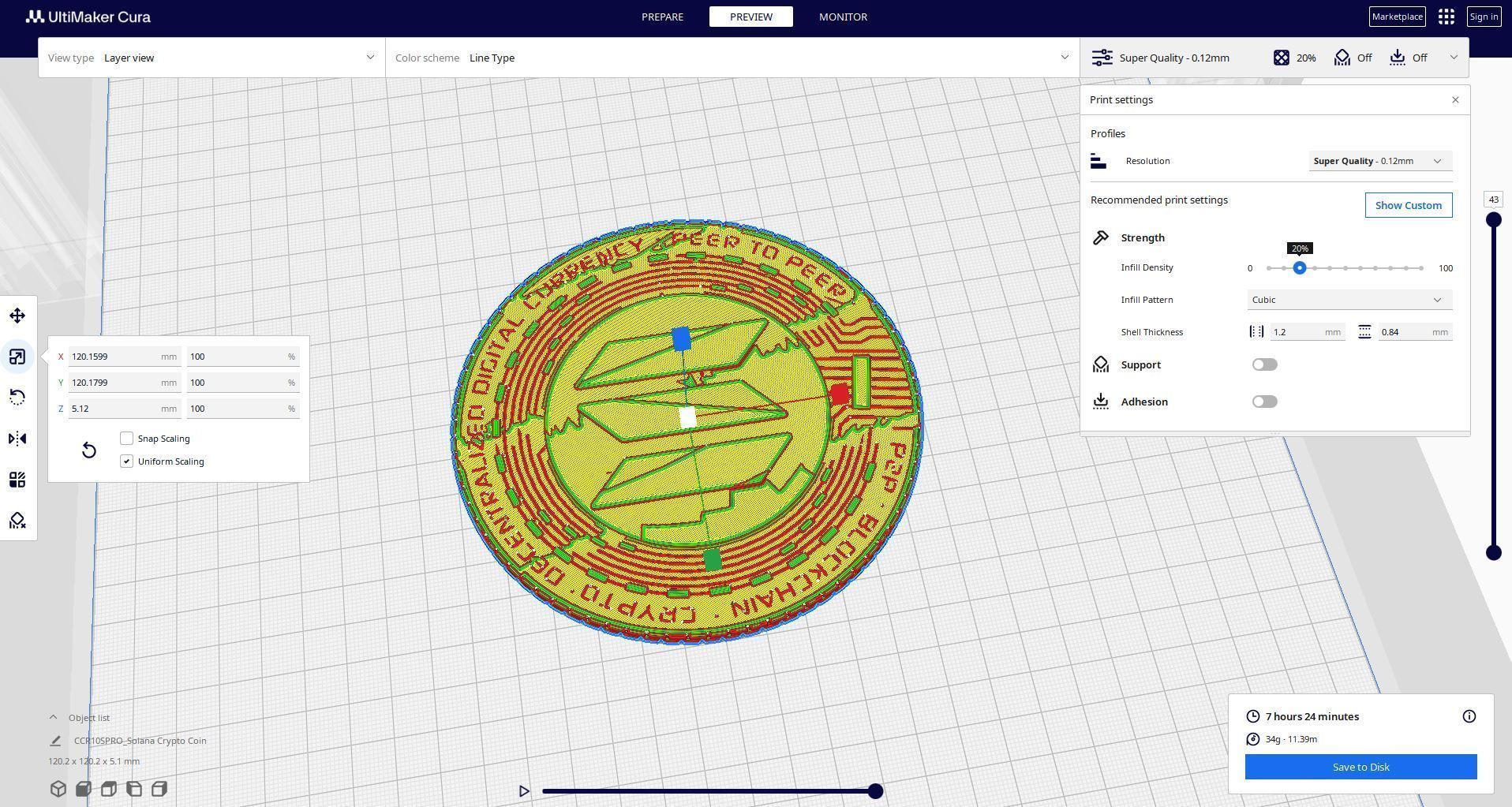1512x807 pixels.
Task: Close the Print settings panel
Action: 1455,100
